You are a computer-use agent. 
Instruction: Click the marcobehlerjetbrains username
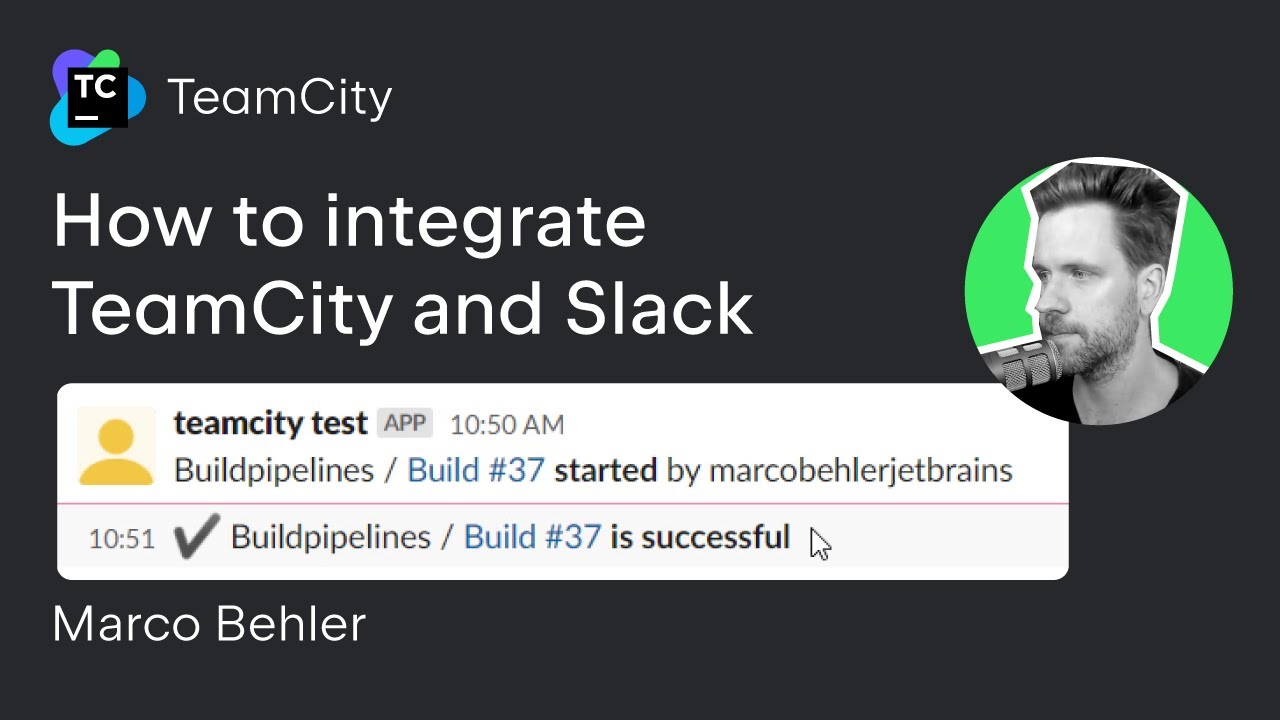(x=860, y=470)
